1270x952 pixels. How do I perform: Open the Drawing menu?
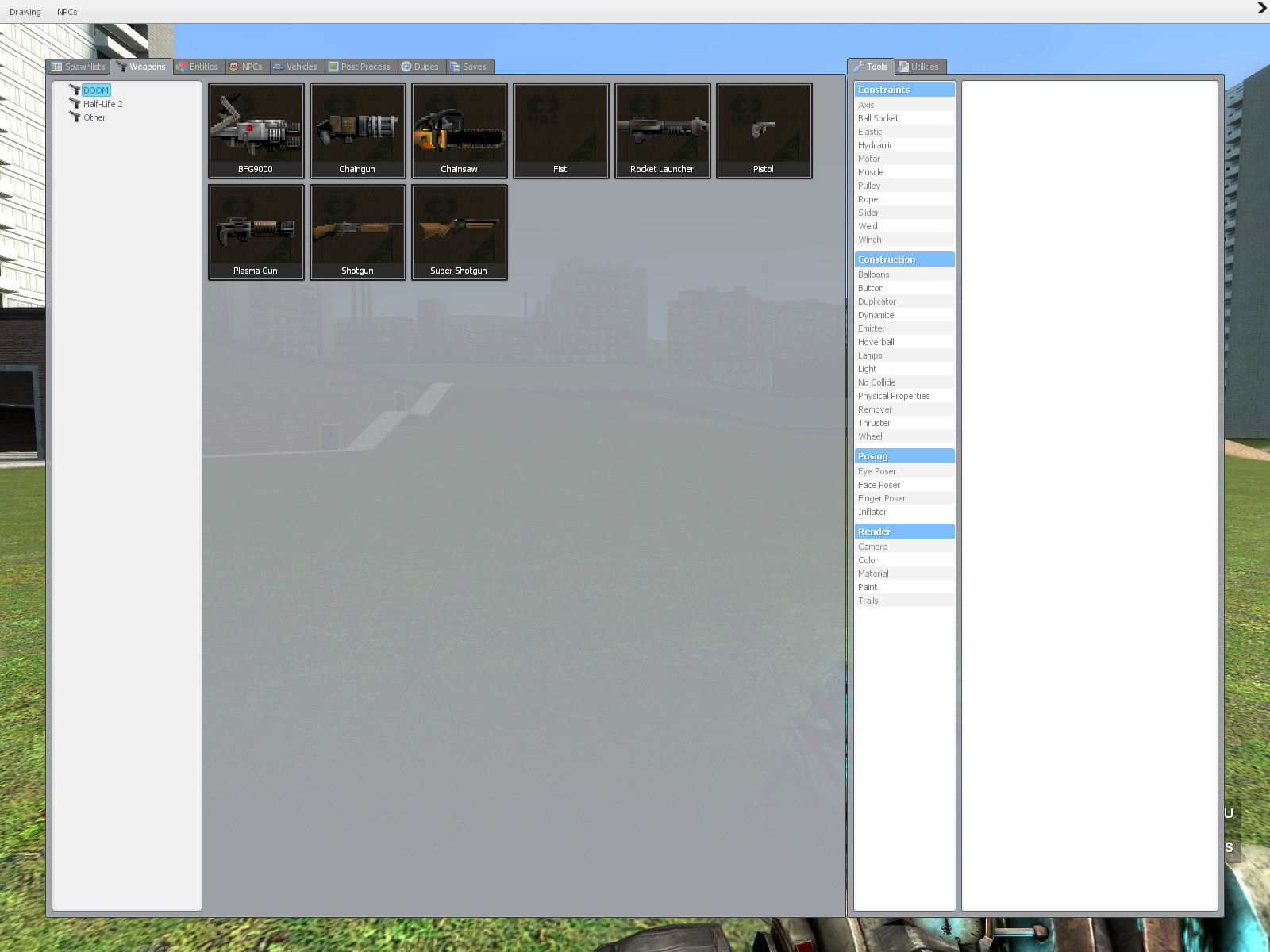tap(25, 12)
